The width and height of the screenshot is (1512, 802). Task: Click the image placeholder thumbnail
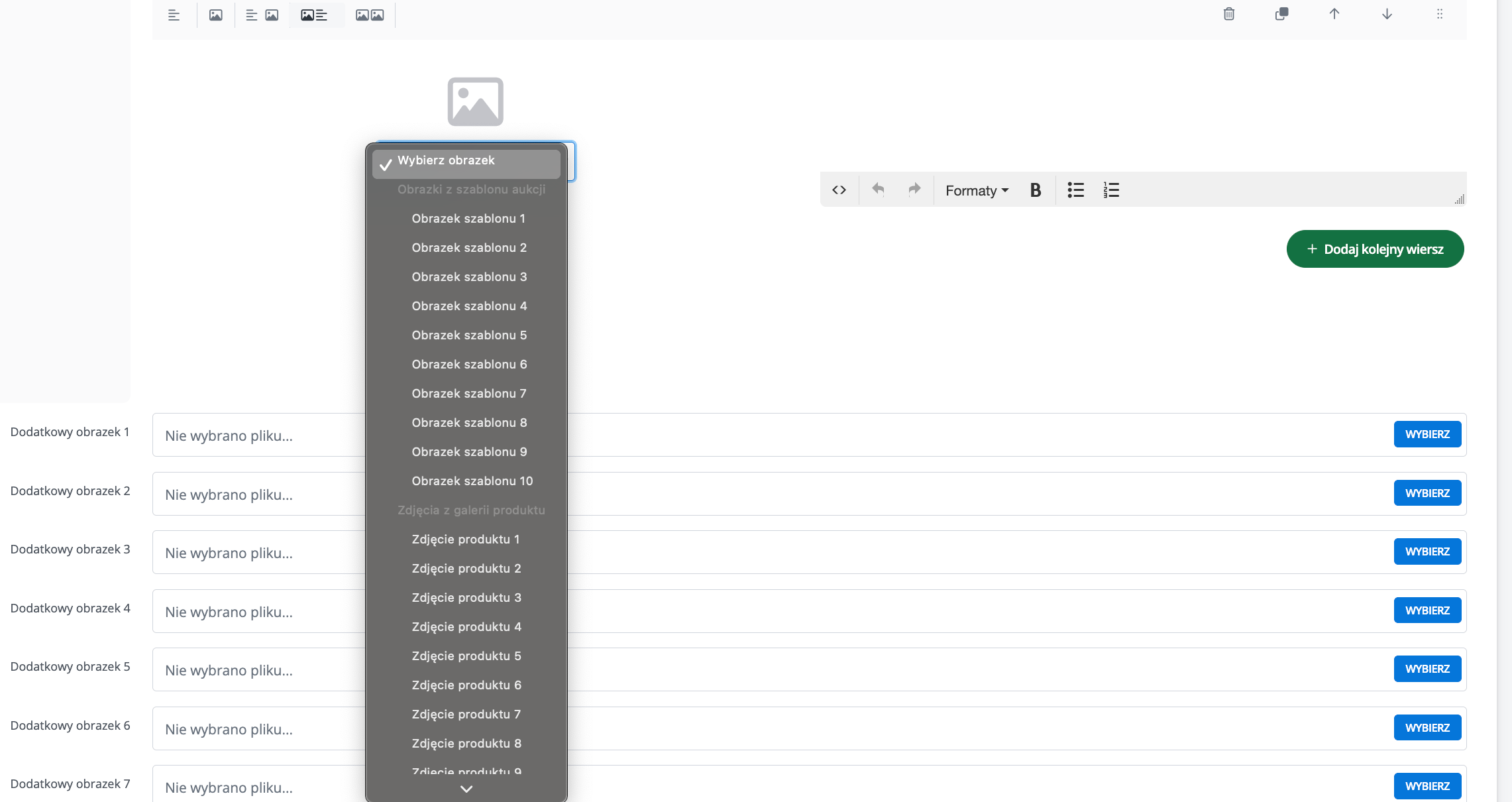475,101
